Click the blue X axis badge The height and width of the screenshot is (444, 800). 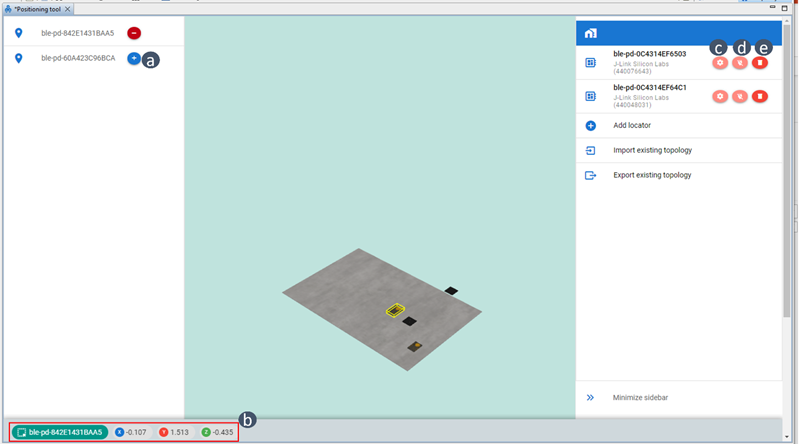click(x=119, y=432)
